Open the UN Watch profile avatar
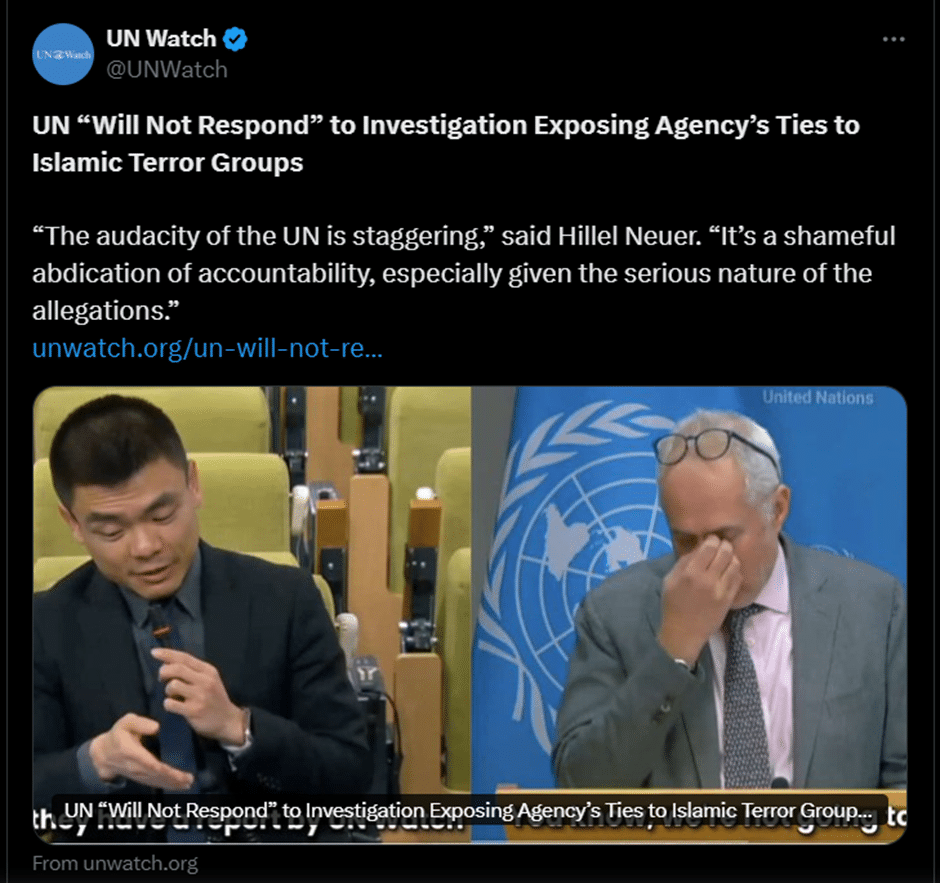 coord(63,54)
